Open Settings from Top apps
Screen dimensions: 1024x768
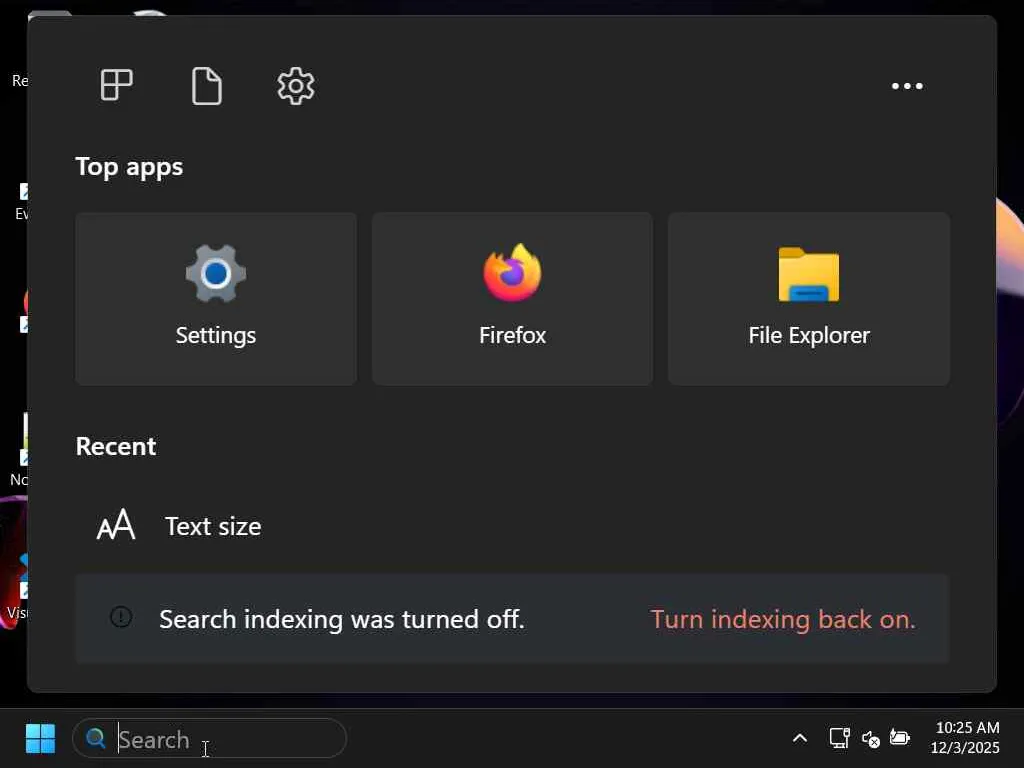click(x=216, y=298)
